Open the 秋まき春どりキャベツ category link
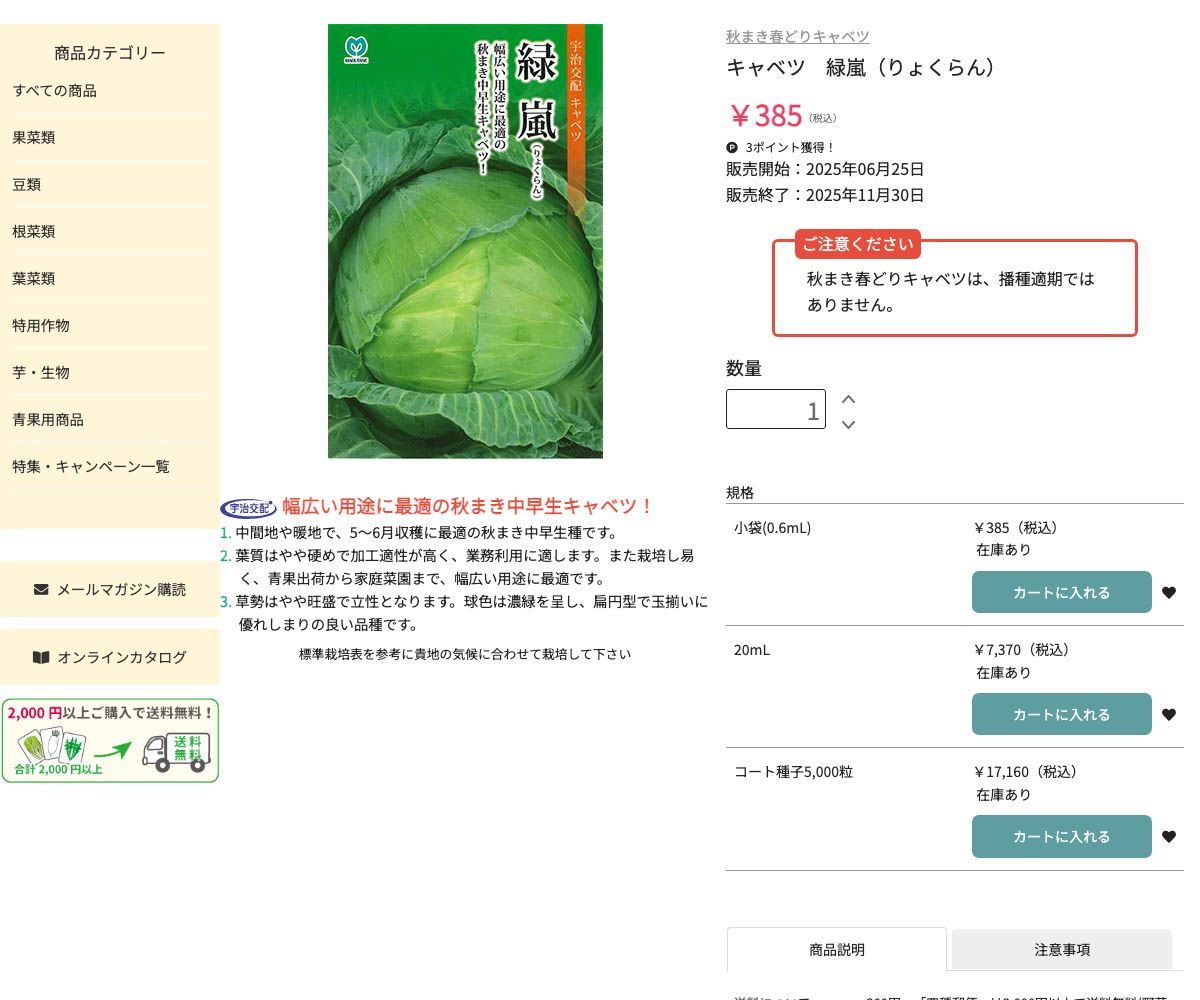 point(797,36)
